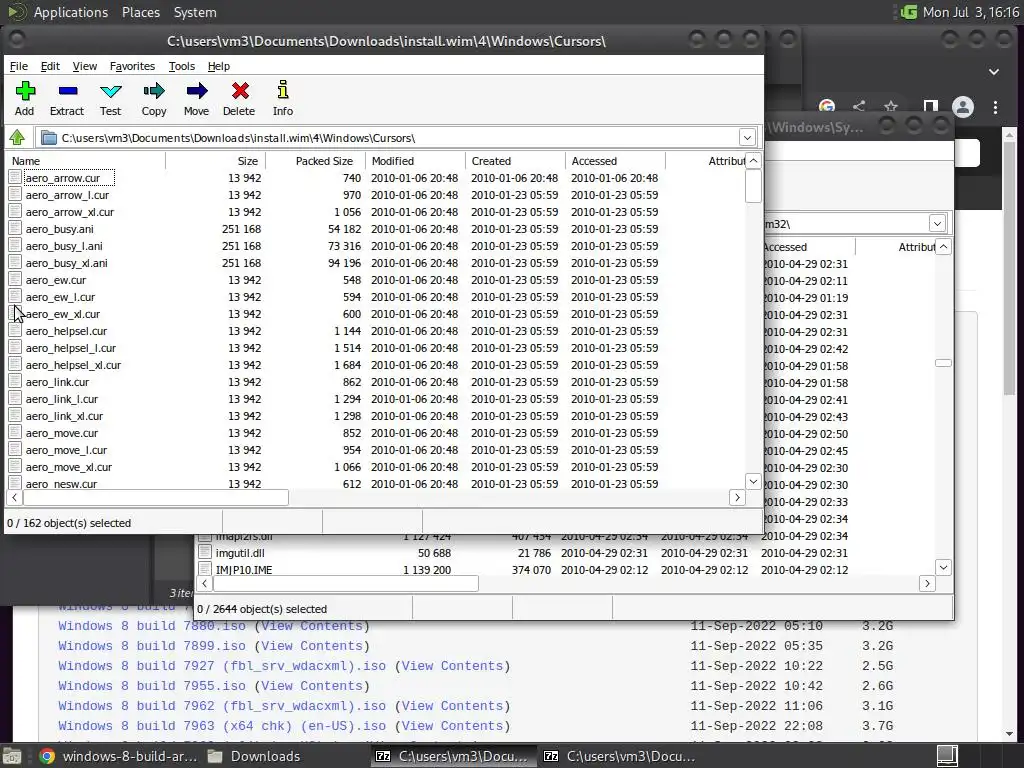Click the Test toolbar icon

(x=110, y=91)
